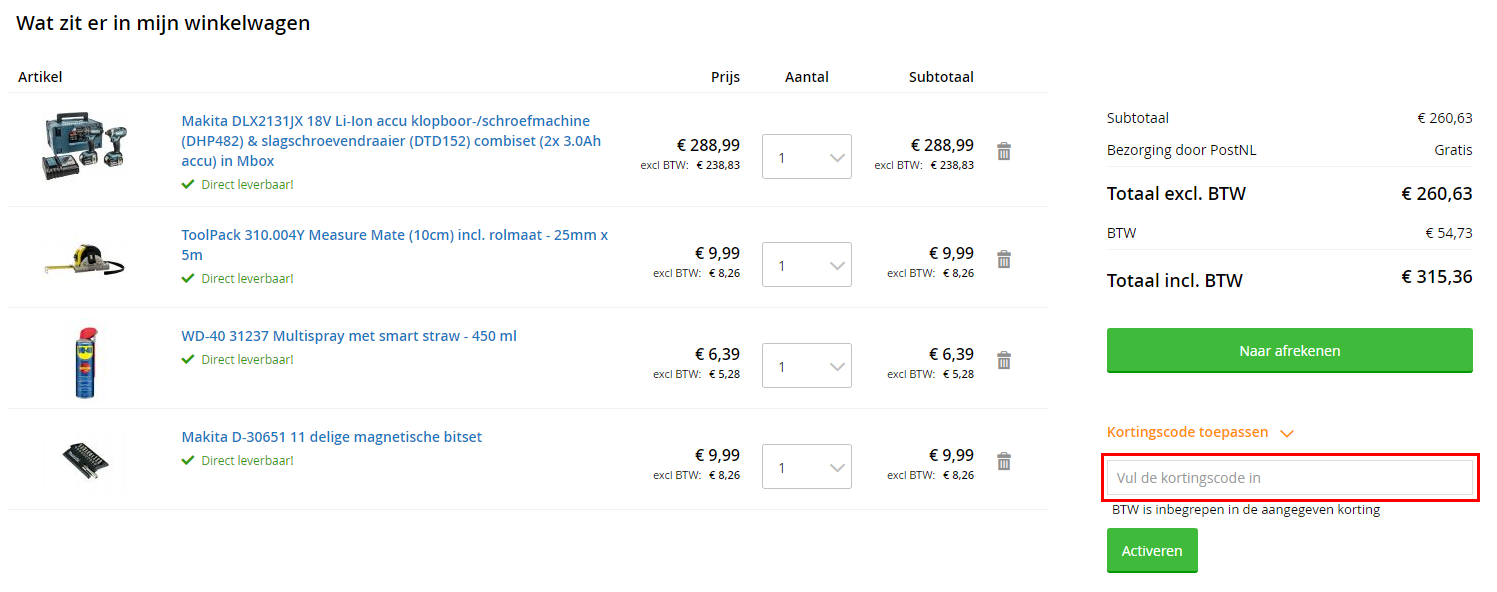This screenshot has width=1497, height=592.
Task: View the Makita combiset product thumbnail
Action: point(85,147)
